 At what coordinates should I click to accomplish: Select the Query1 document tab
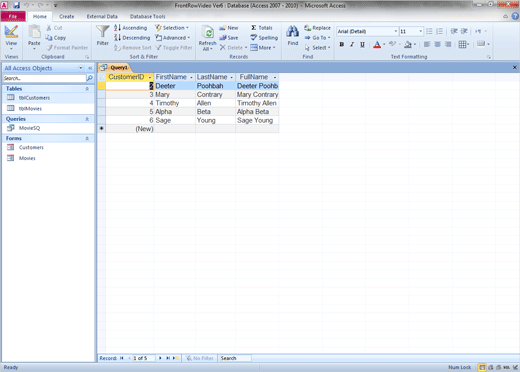115,68
